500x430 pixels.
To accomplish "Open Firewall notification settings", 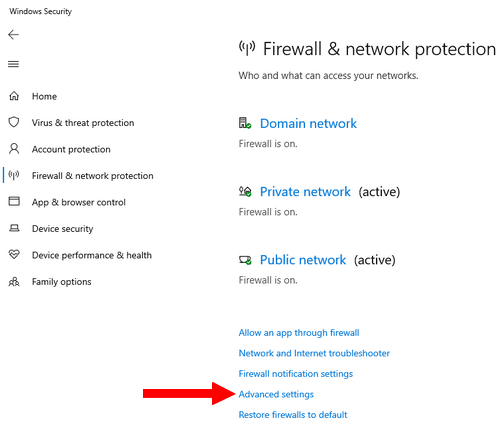I will 296,374.
